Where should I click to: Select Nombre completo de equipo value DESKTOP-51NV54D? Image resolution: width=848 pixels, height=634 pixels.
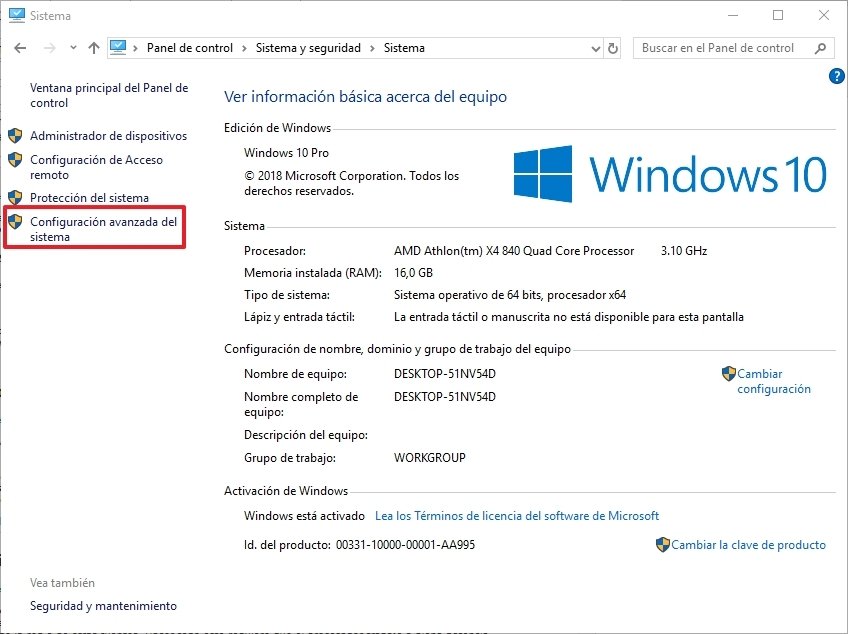click(445, 397)
